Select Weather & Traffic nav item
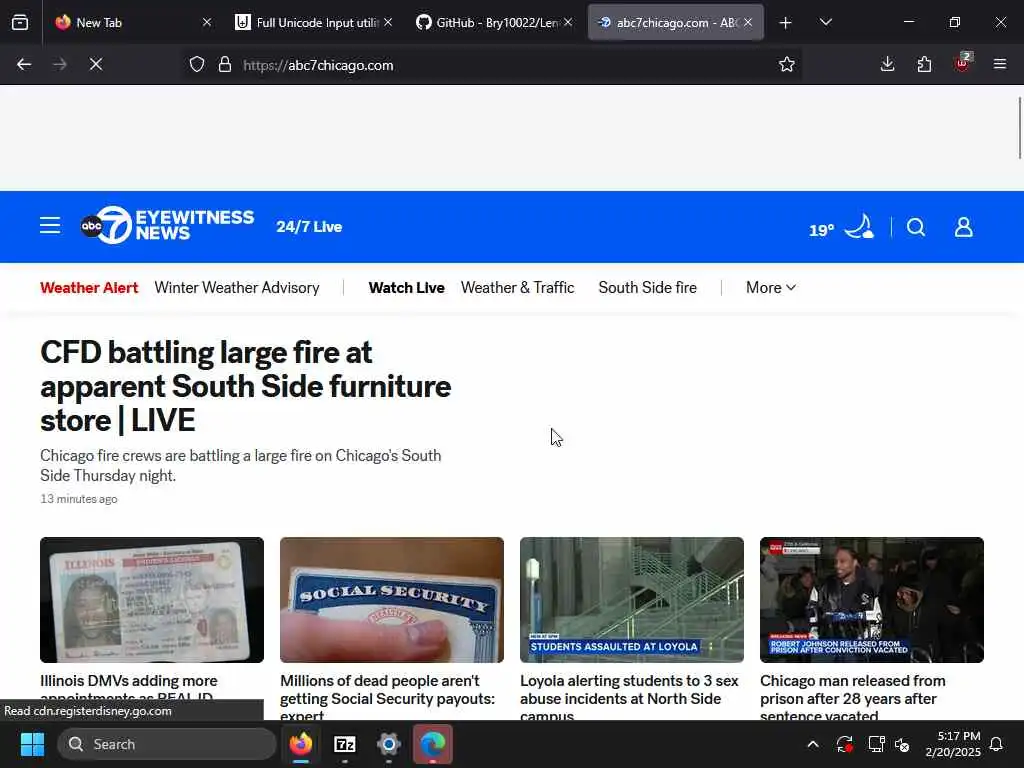The height and width of the screenshot is (768, 1024). click(517, 288)
